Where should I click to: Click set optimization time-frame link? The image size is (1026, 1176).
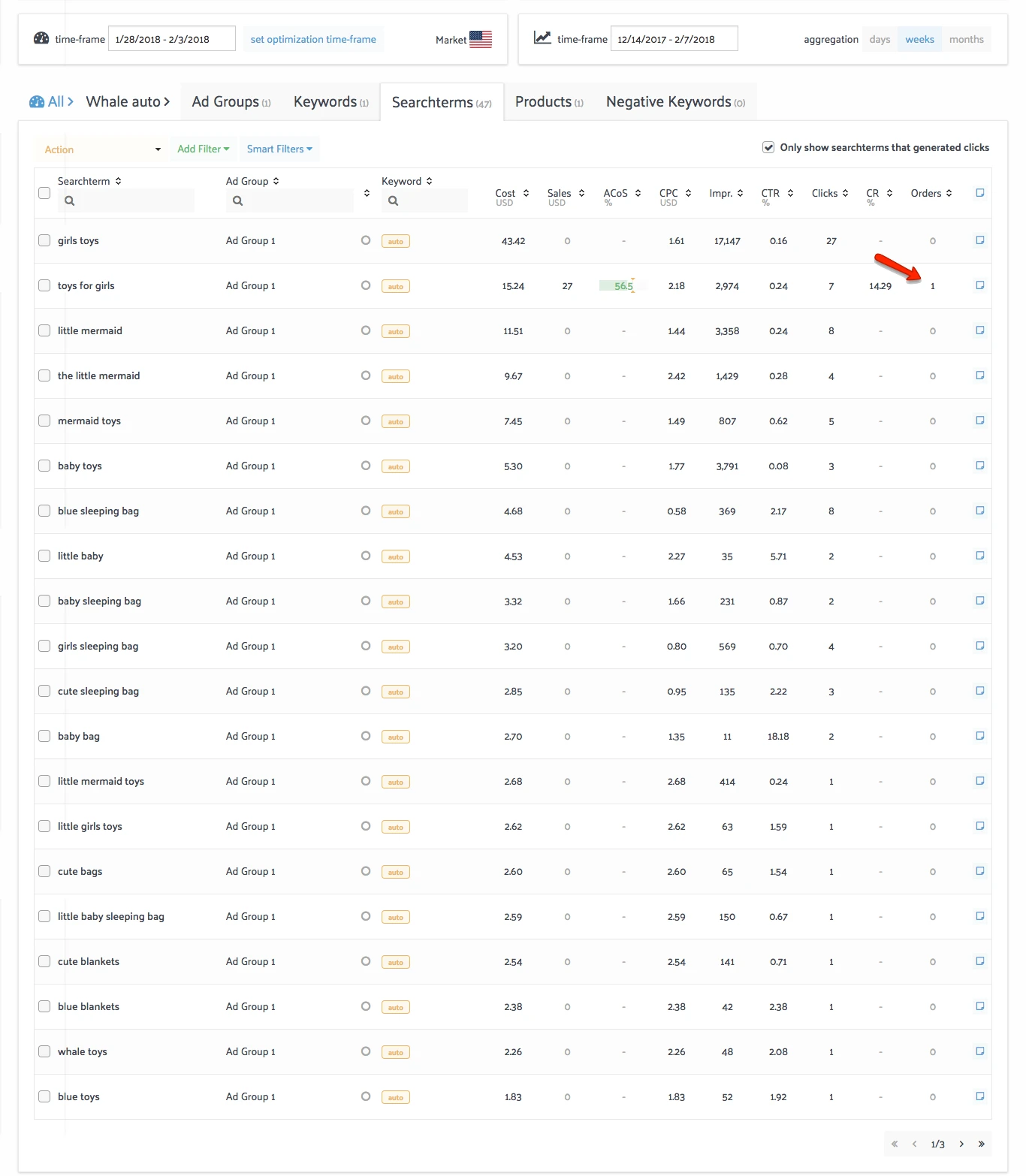(313, 39)
